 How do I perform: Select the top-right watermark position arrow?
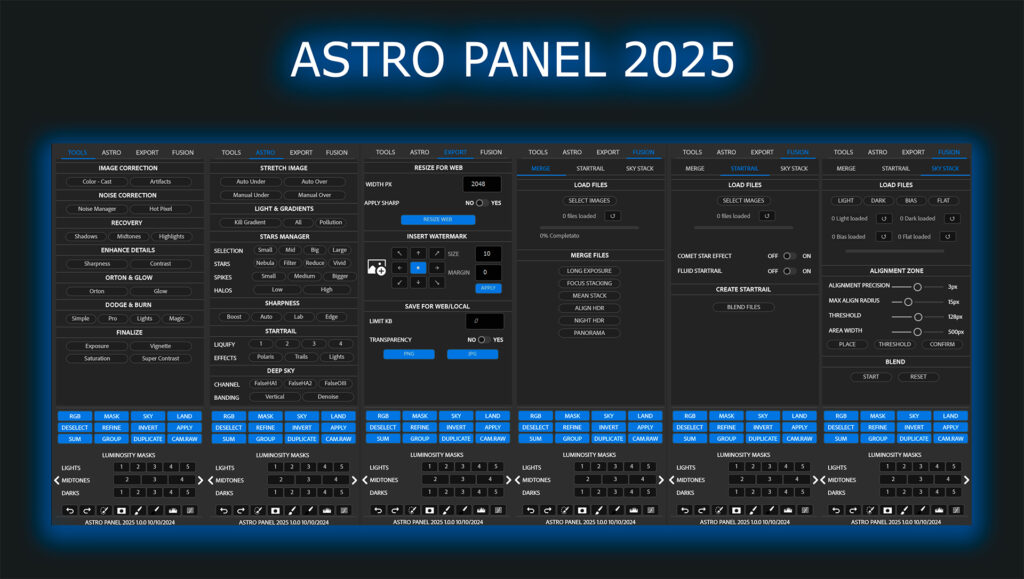(x=437, y=254)
